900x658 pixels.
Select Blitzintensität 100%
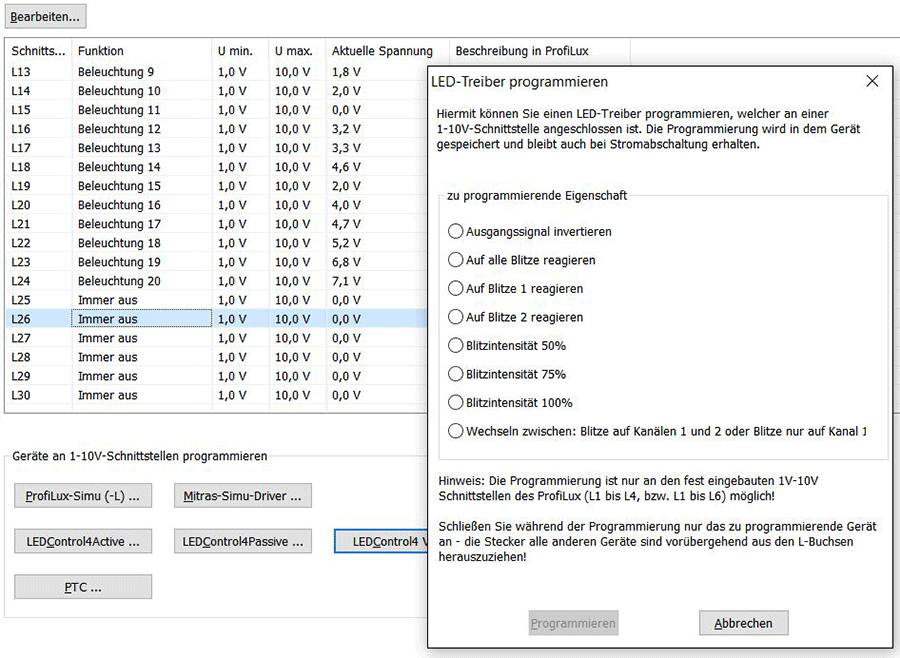click(x=457, y=401)
